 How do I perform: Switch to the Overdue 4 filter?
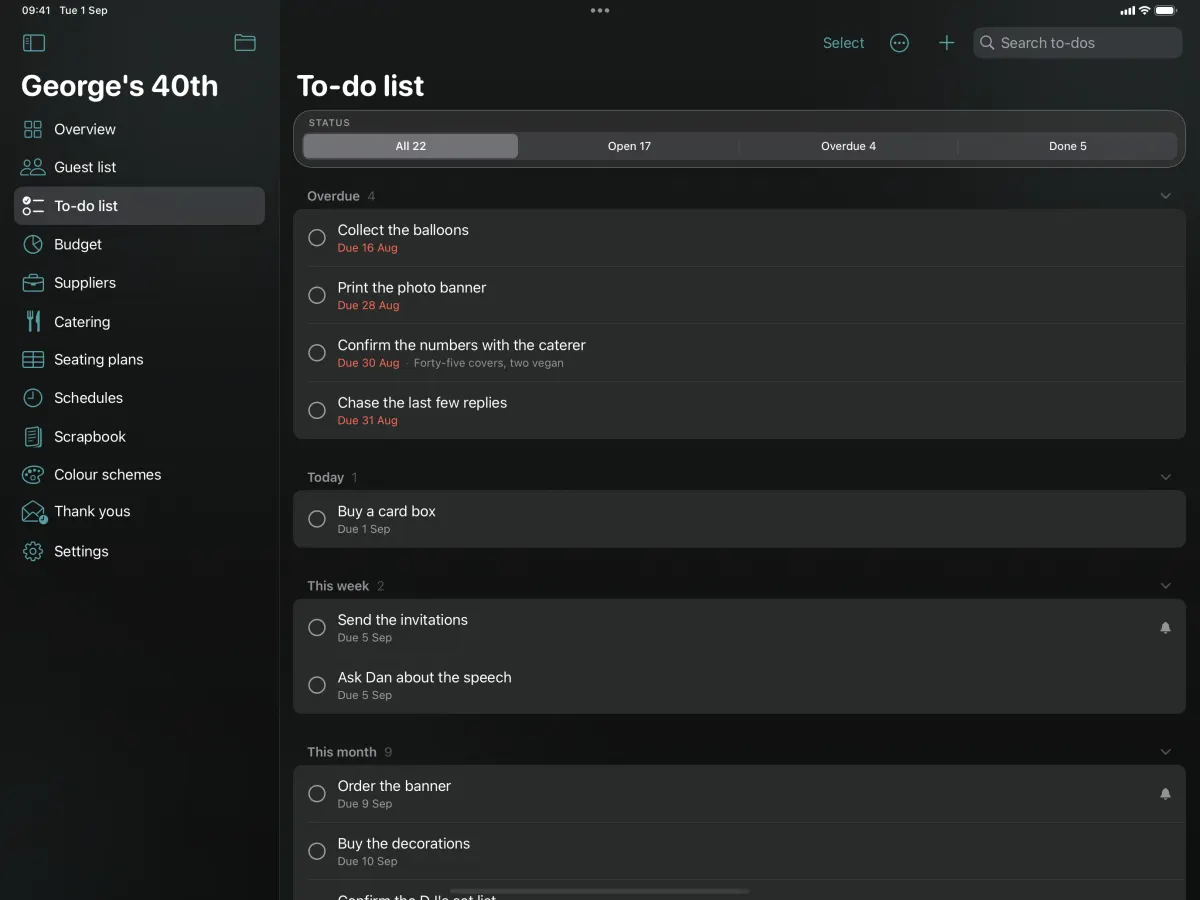click(x=848, y=146)
